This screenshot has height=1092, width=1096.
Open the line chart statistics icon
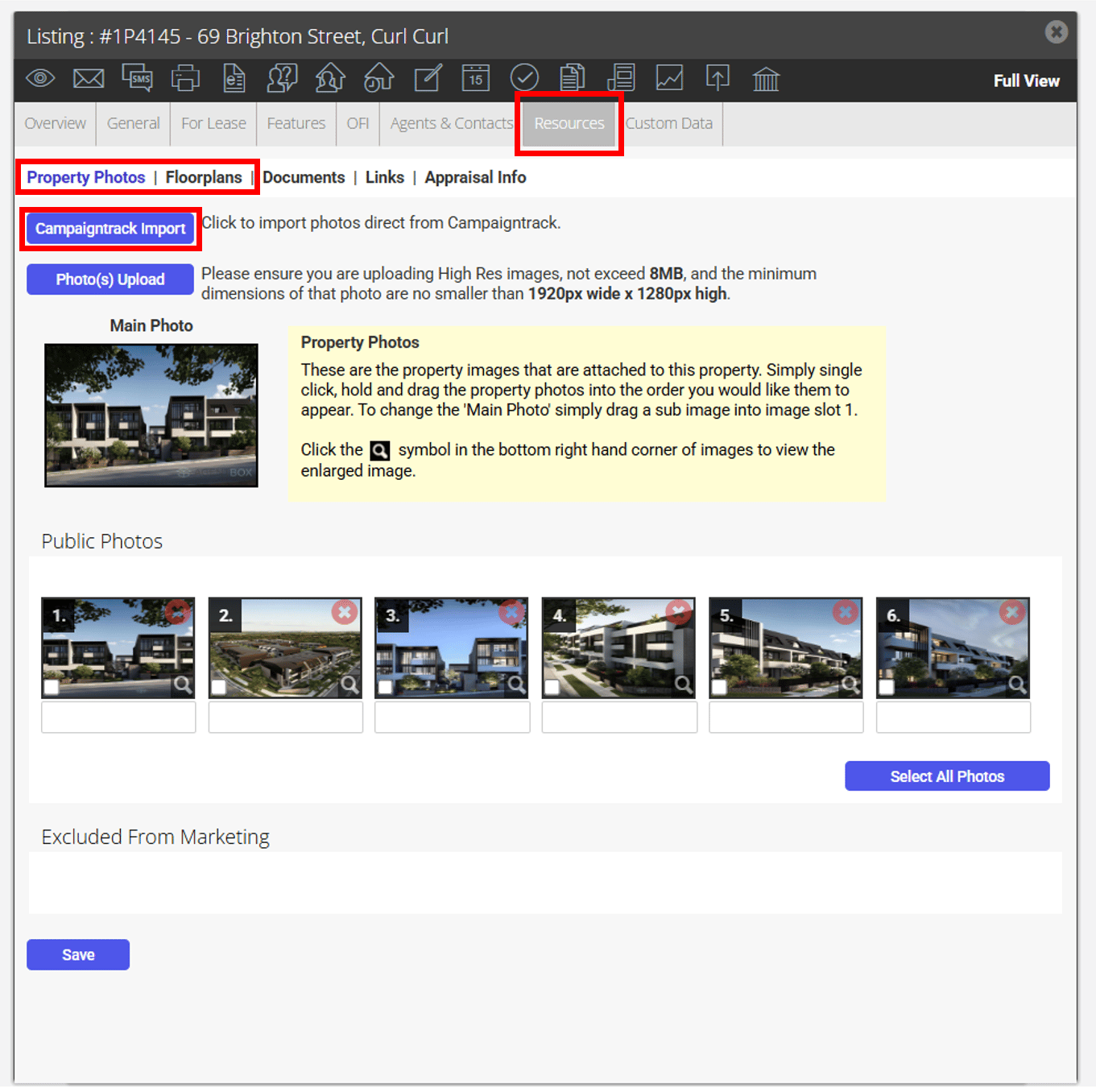[x=669, y=78]
